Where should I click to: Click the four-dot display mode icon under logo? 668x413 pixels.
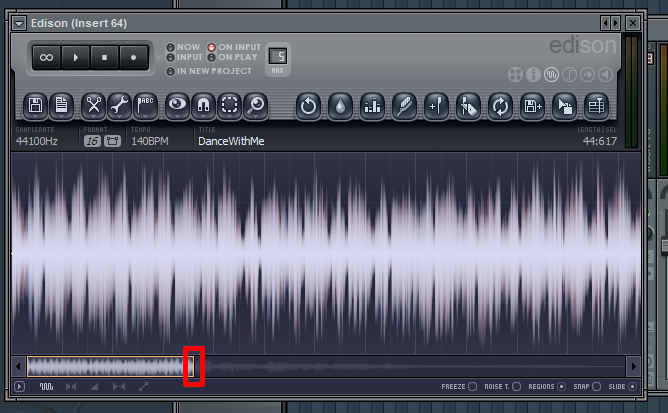[515, 75]
